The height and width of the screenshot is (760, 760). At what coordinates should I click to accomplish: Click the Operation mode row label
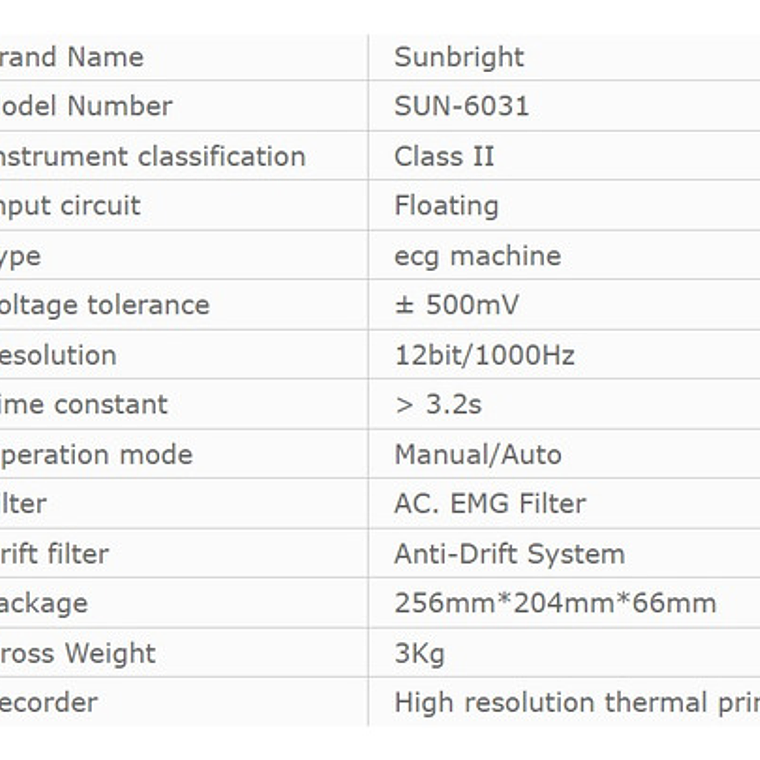tap(94, 455)
